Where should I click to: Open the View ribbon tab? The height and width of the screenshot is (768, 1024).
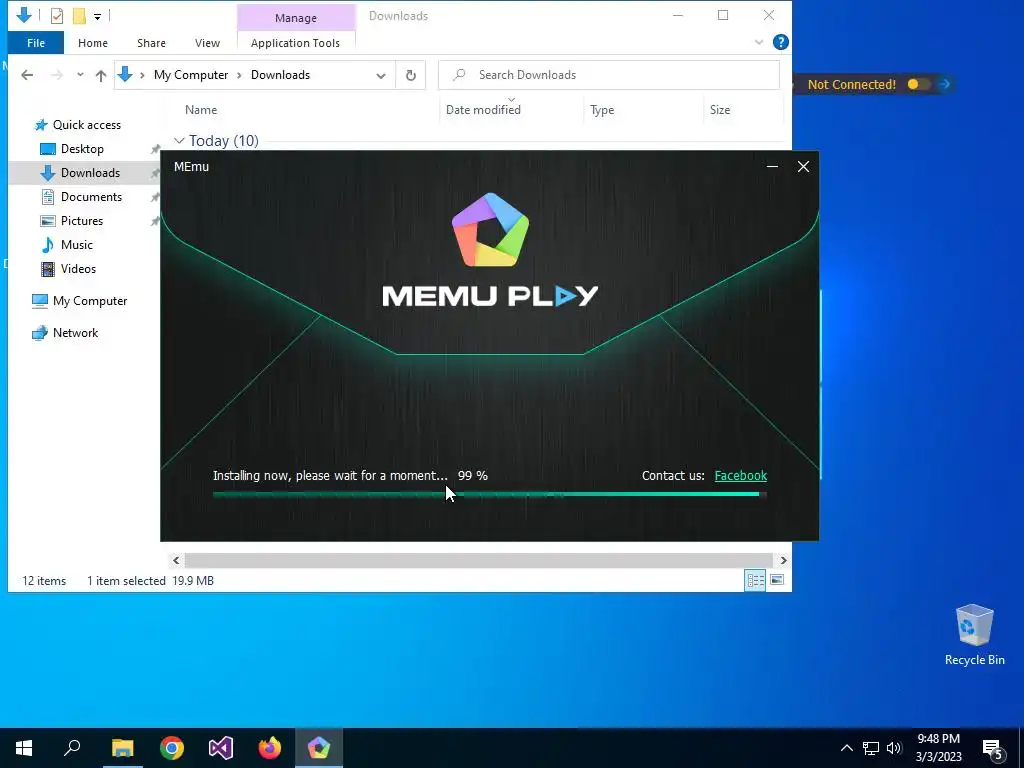pyautogui.click(x=207, y=43)
